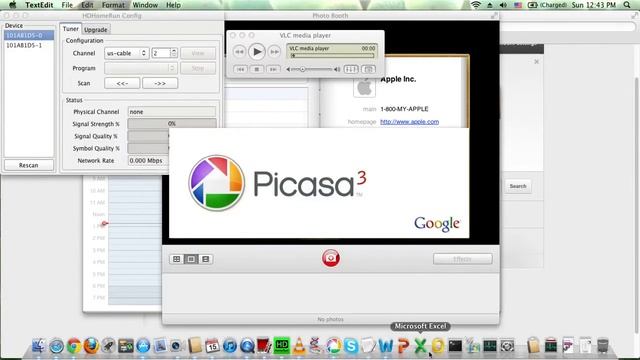This screenshot has height=360, width=640.
Task: Click the VLC playback position bar
Action: coord(331,56)
